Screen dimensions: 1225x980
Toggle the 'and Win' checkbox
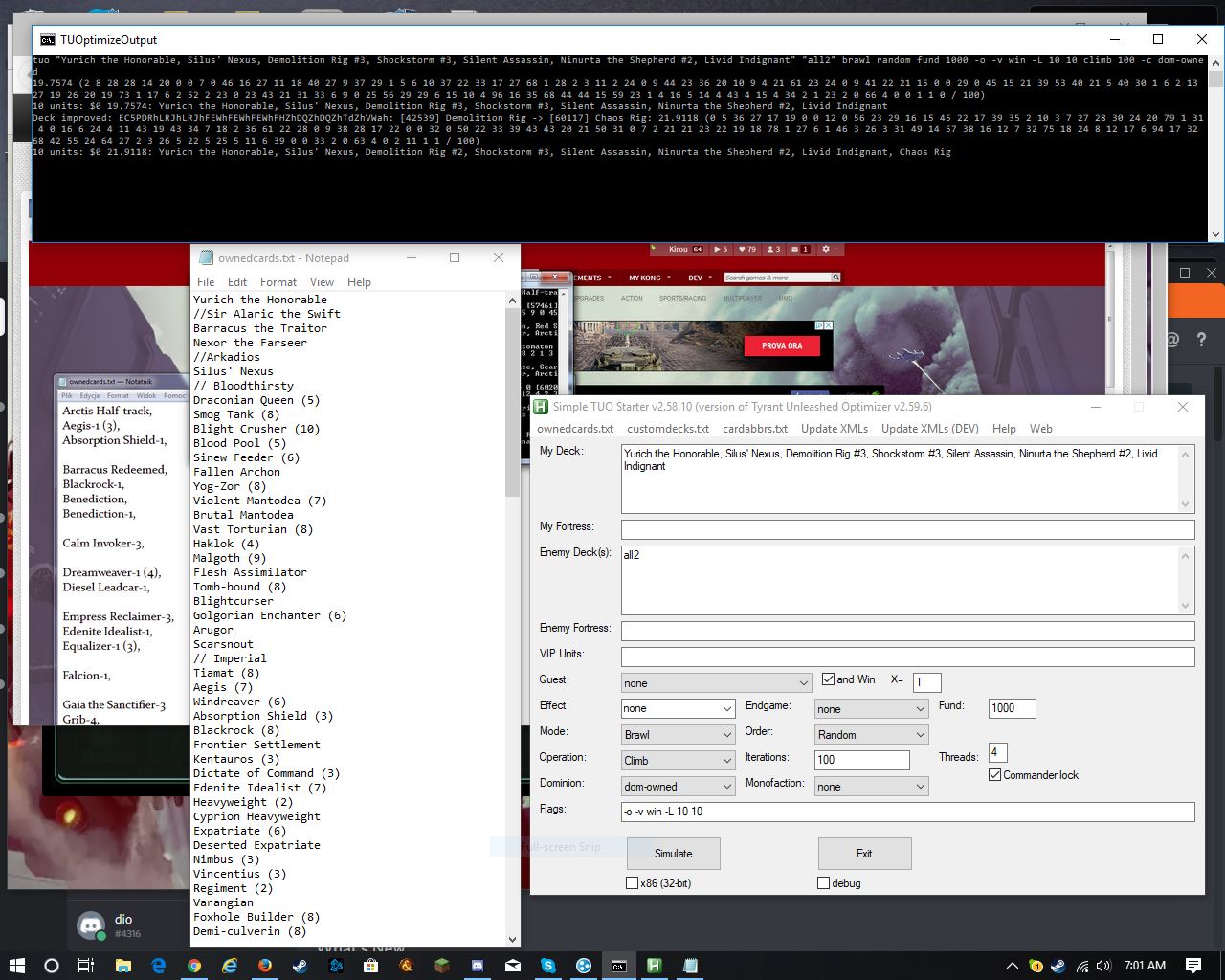(x=829, y=679)
